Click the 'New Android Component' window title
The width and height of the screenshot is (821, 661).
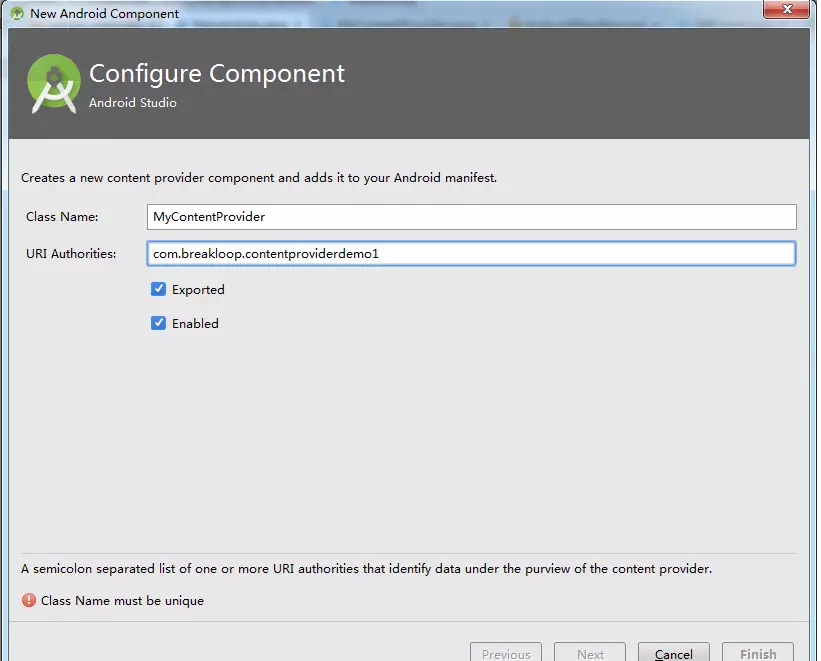(x=104, y=14)
